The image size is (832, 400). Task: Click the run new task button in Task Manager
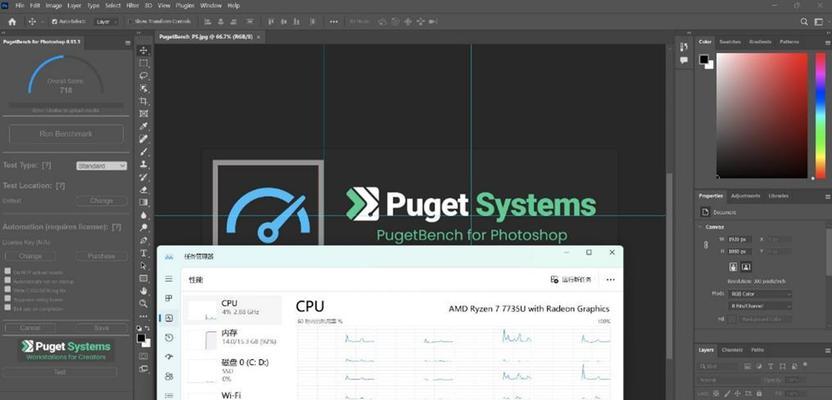tap(571, 280)
